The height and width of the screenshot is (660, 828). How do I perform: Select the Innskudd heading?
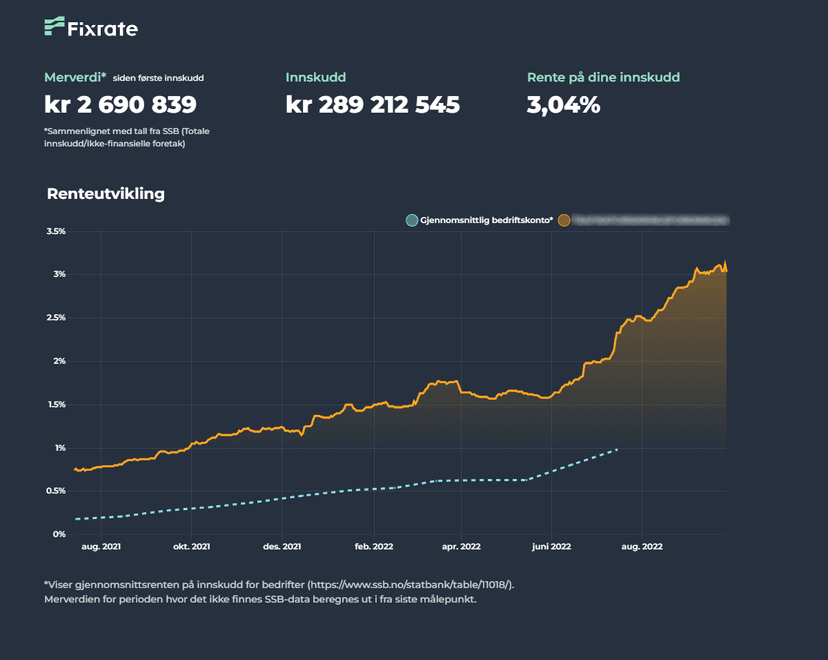point(316,77)
